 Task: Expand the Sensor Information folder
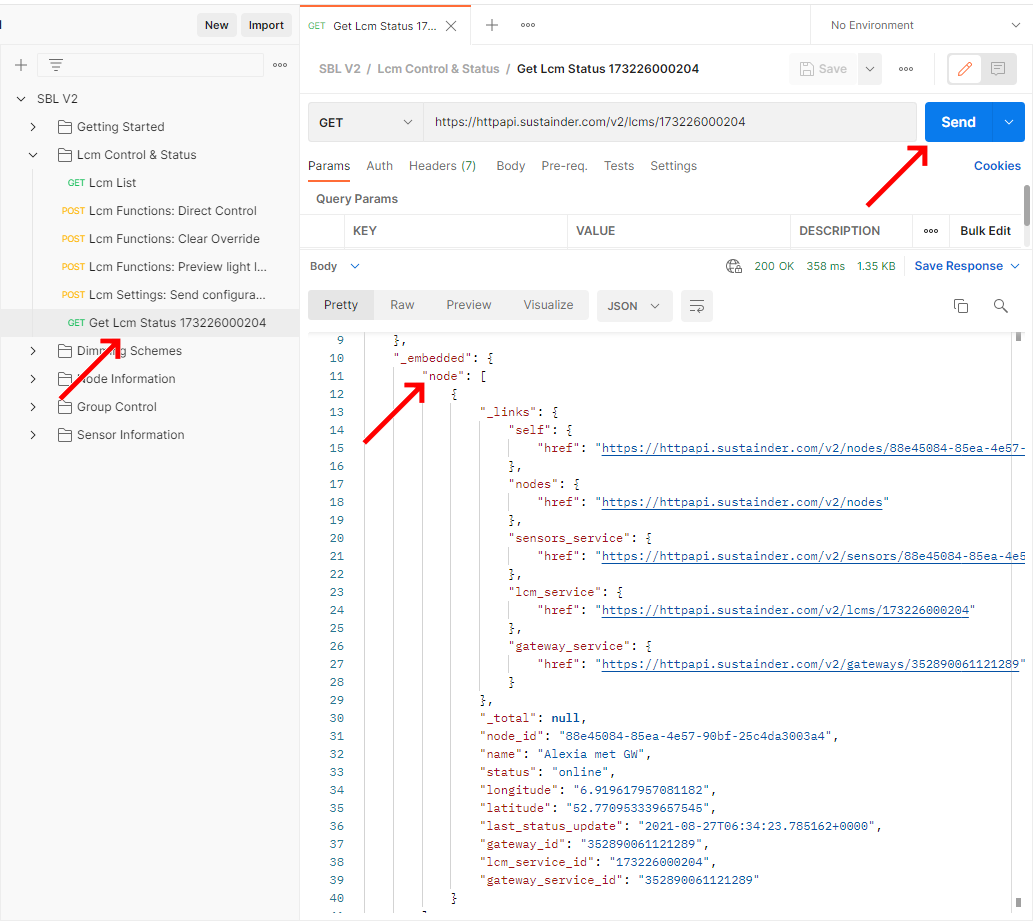(x=32, y=434)
